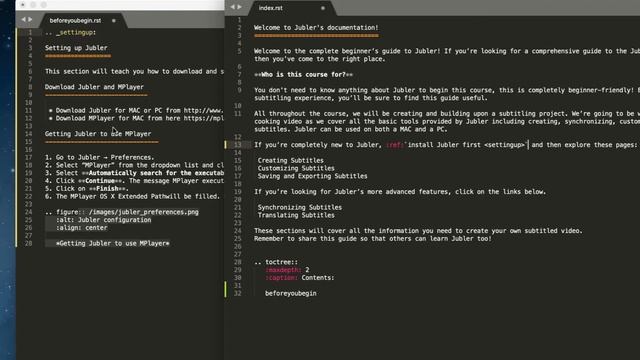This screenshot has width=640, height=360.
Task: Click step 4 'Click Continue' line
Action: (134, 181)
